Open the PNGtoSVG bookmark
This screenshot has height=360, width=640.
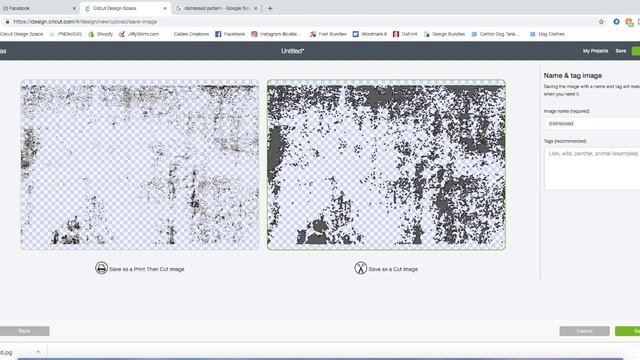66,34
